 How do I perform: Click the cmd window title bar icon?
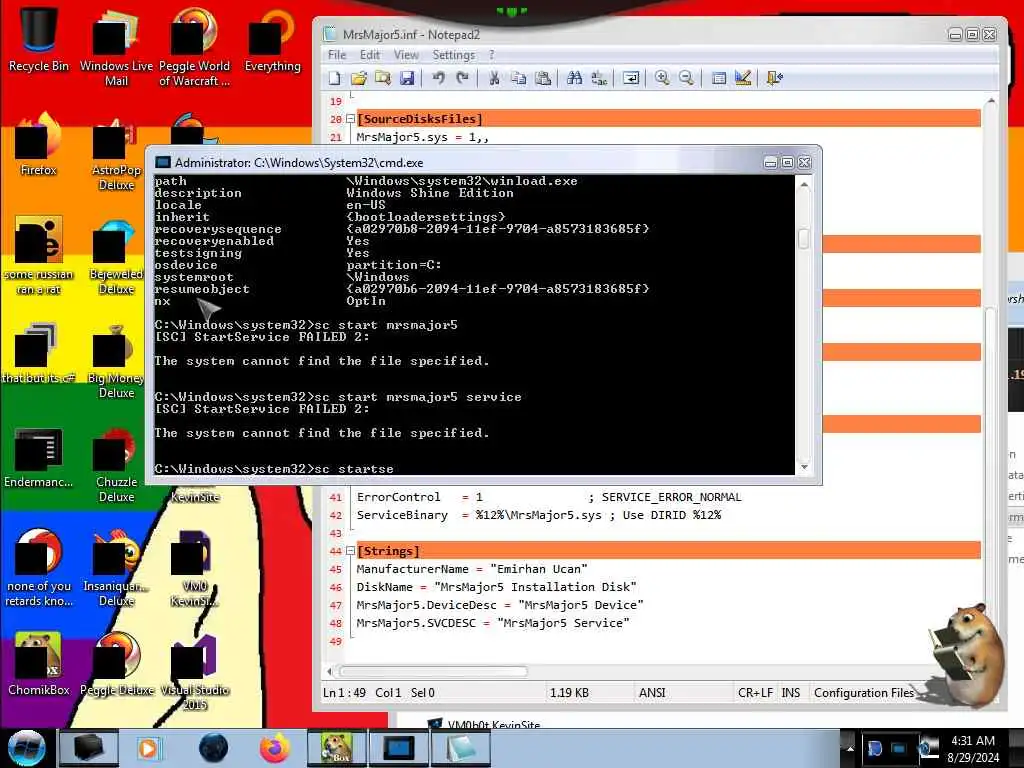(x=163, y=163)
